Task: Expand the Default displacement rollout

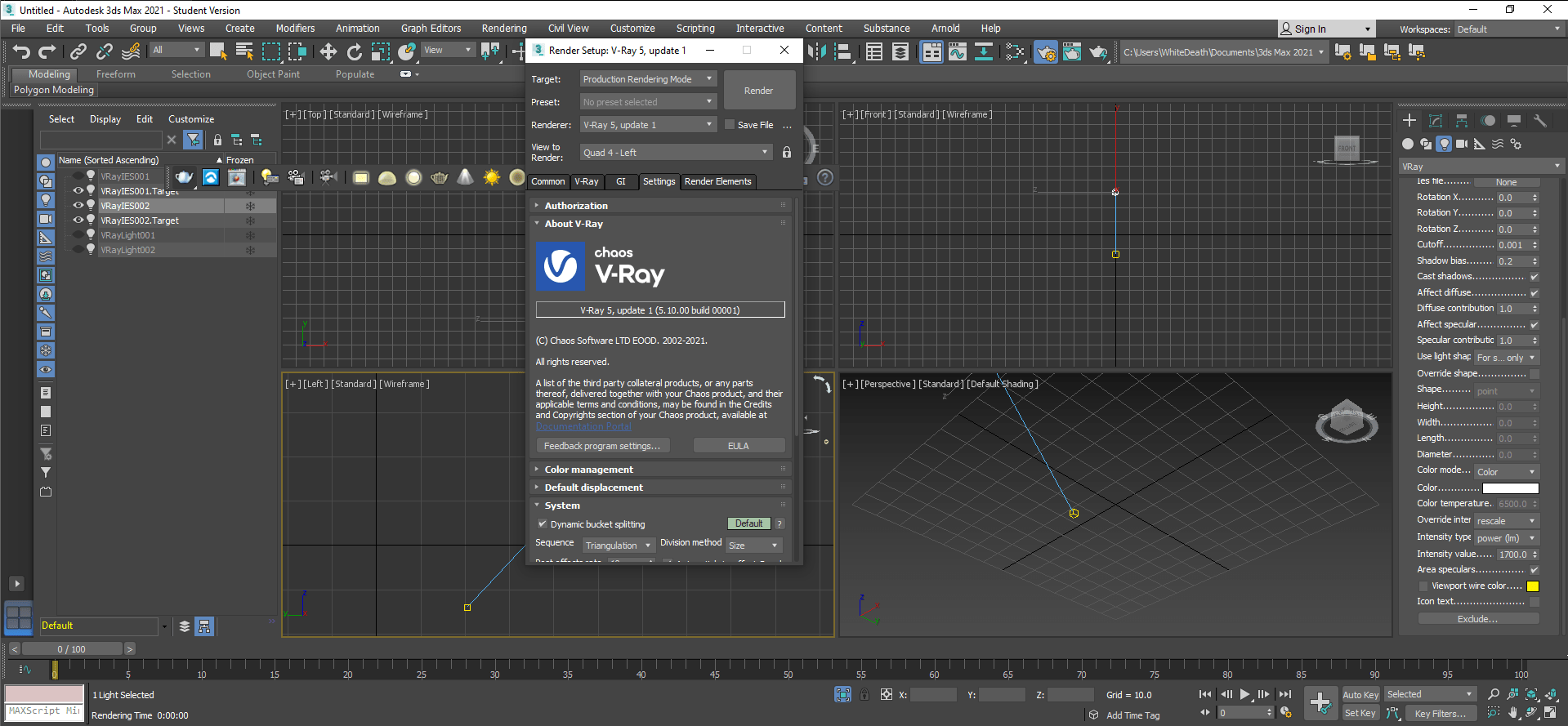Action: click(660, 488)
